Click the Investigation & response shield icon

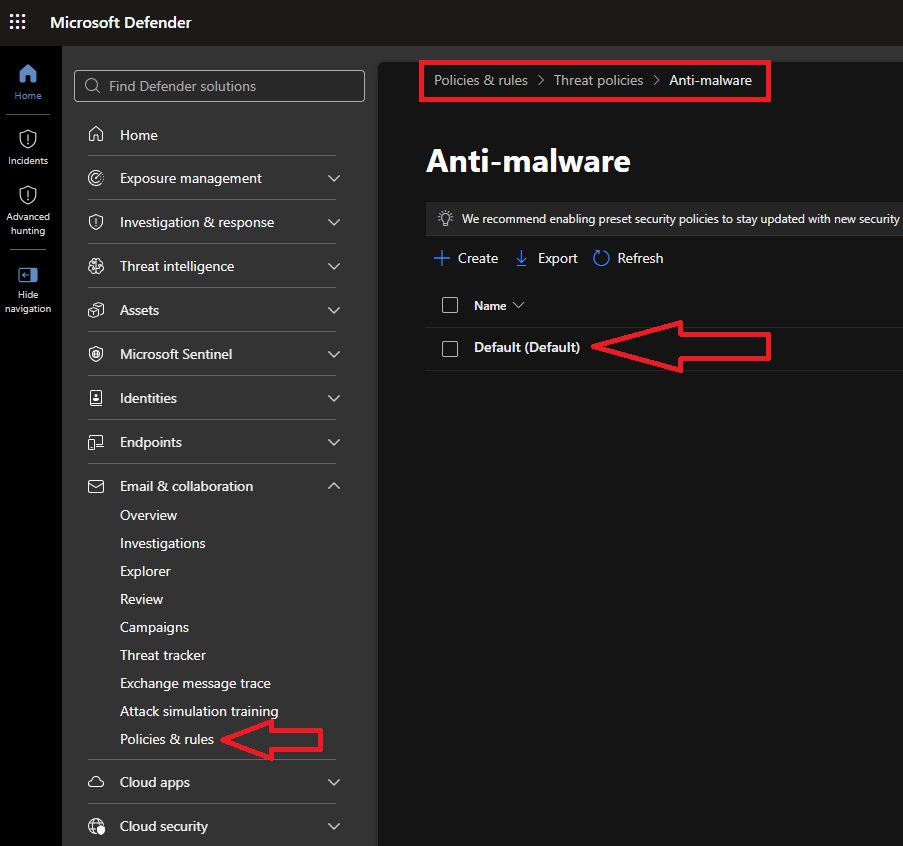[x=96, y=222]
